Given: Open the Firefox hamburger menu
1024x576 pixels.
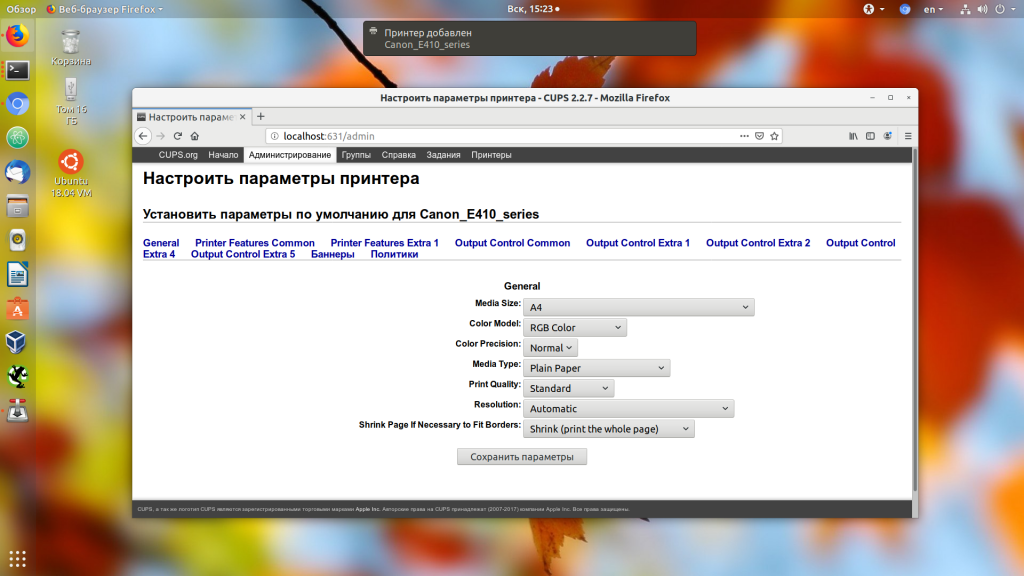Looking at the screenshot, I should click(908, 136).
